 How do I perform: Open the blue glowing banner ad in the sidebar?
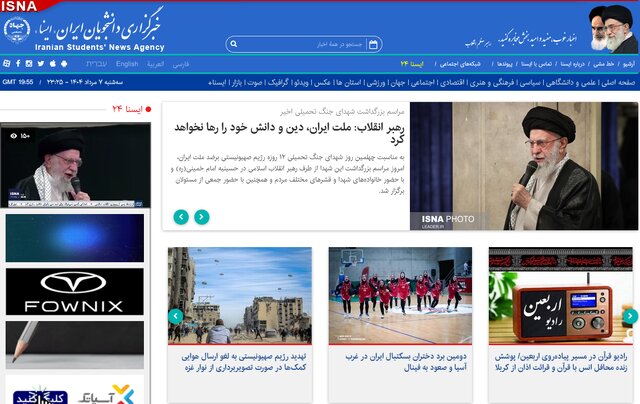pos(75,238)
